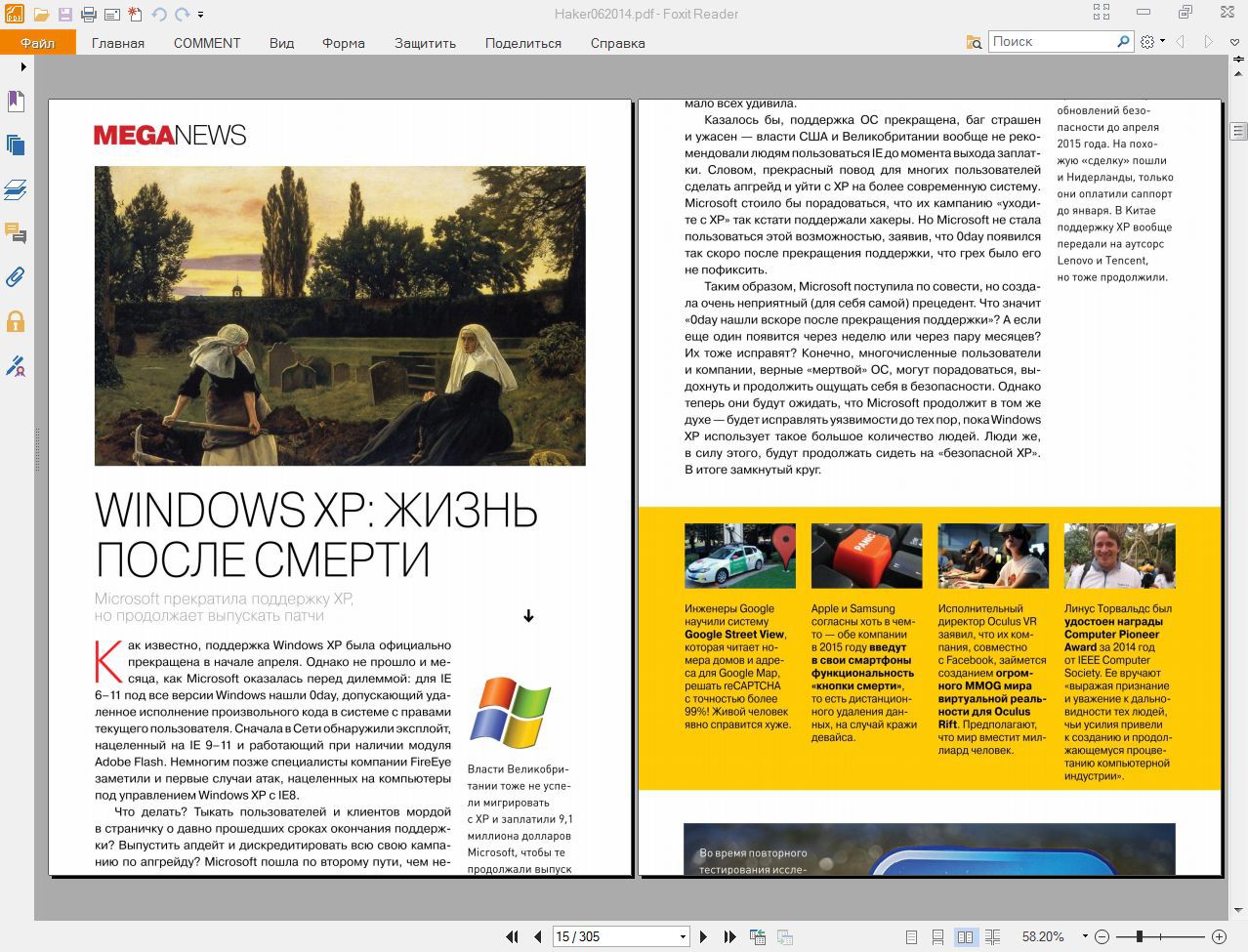Print the document using the printer icon

(x=89, y=15)
